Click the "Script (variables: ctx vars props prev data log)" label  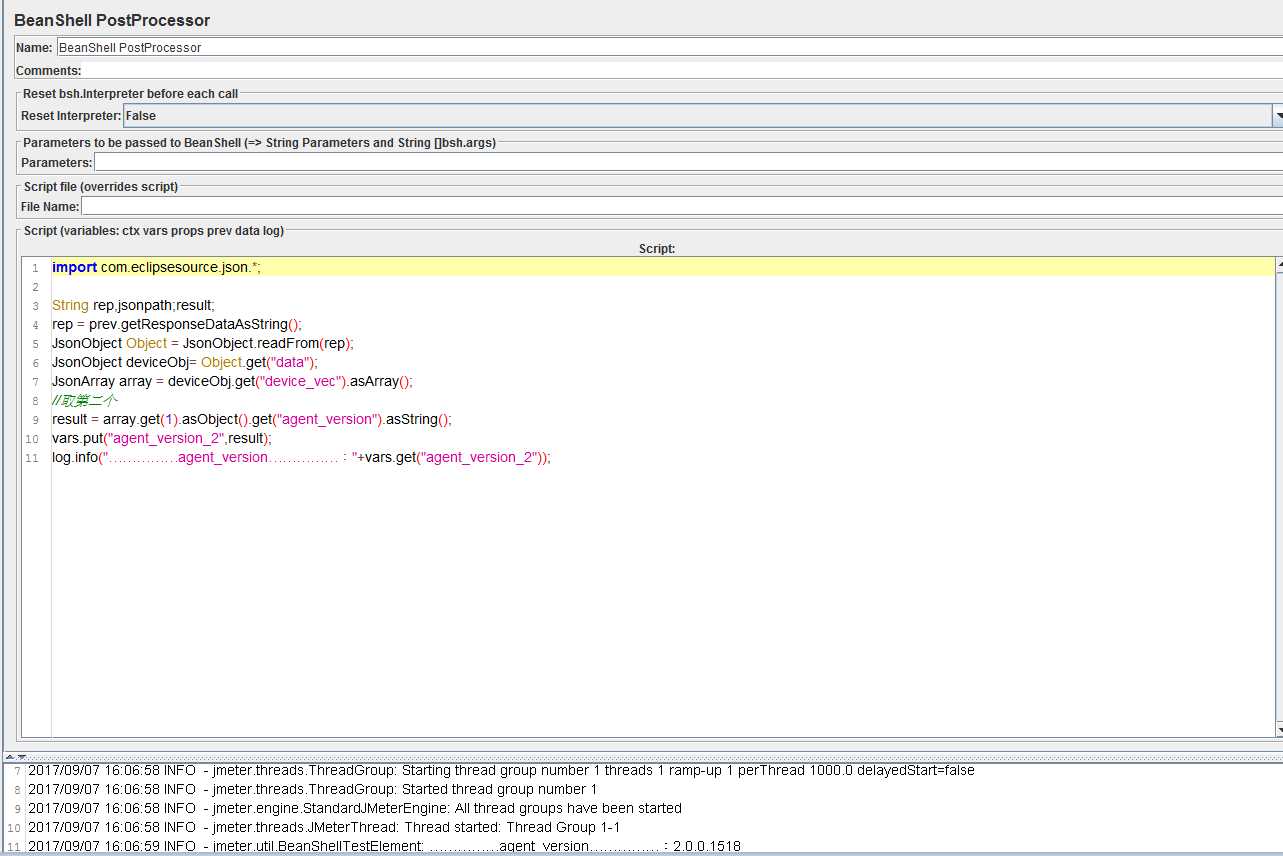[x=154, y=231]
